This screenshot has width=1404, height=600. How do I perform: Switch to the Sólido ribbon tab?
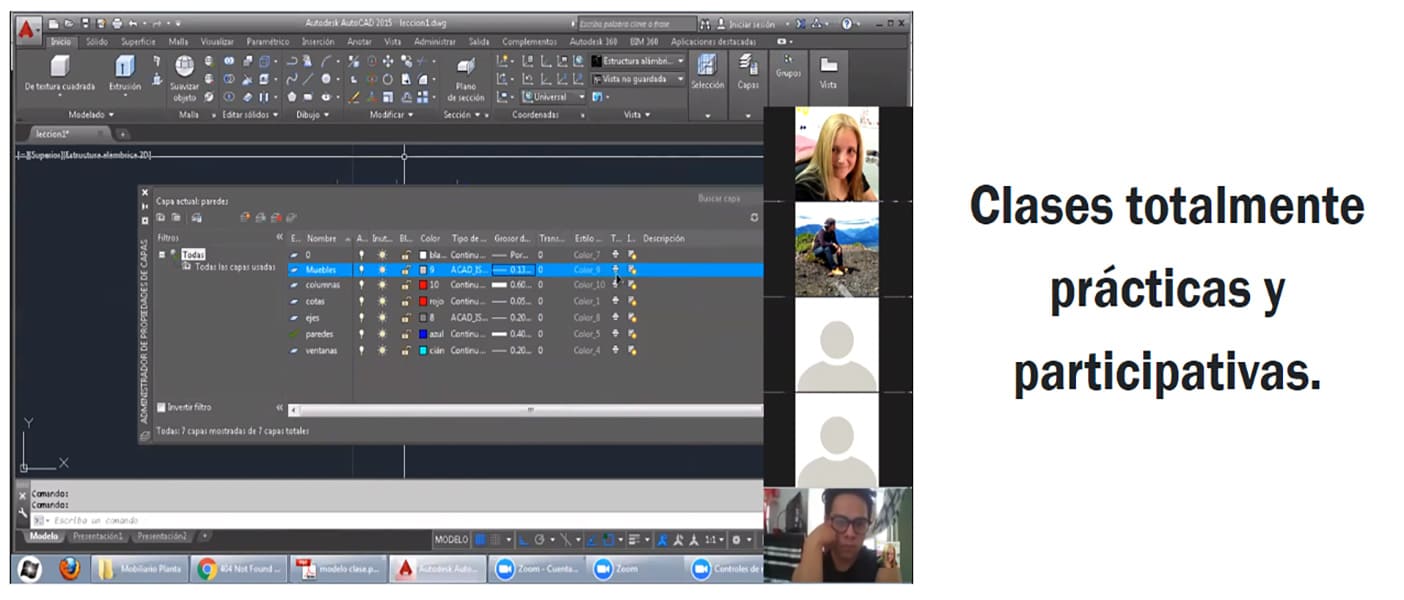pyautogui.click(x=97, y=42)
